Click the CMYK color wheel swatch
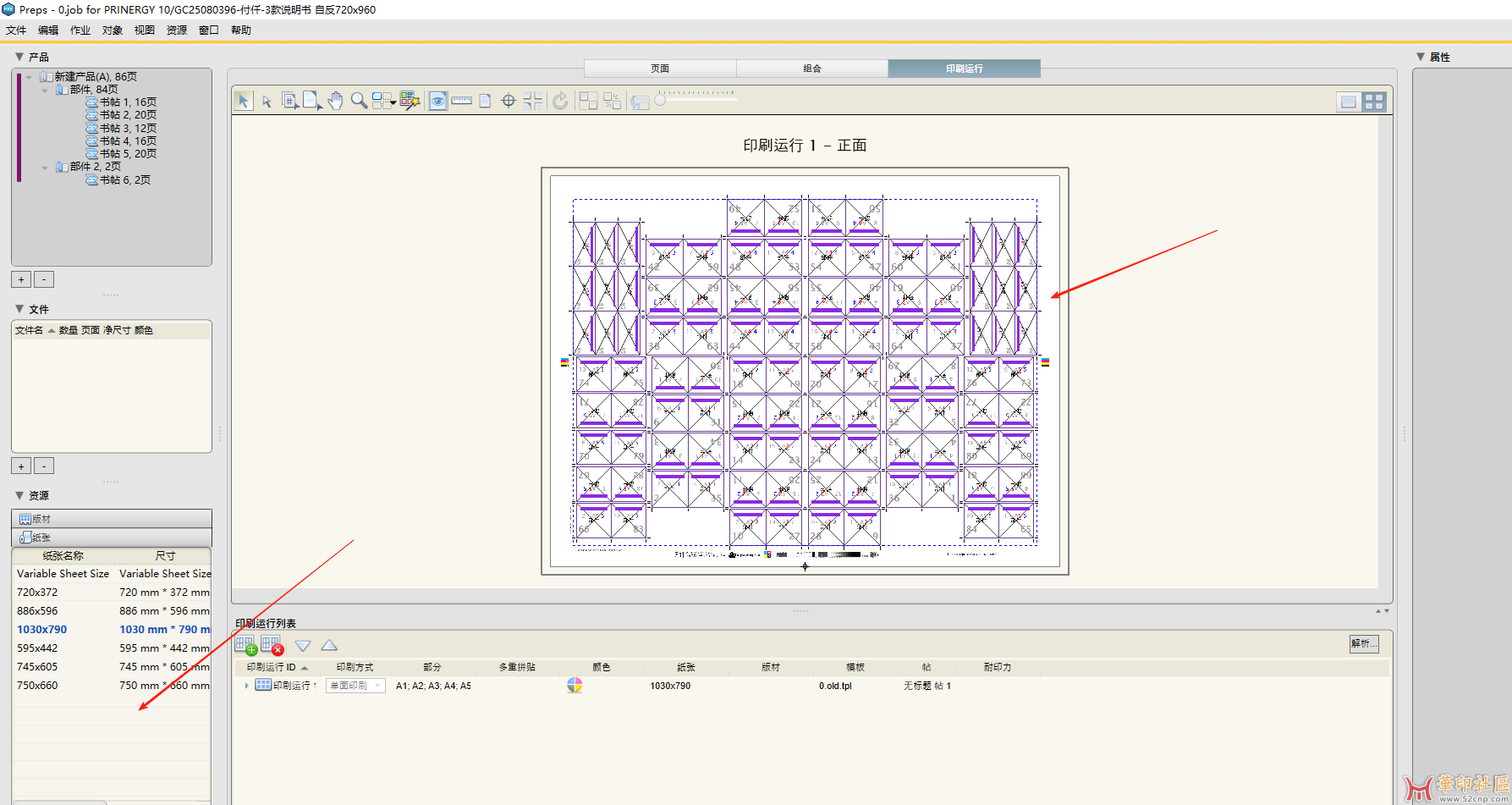The width and height of the screenshot is (1512, 805). pos(575,686)
